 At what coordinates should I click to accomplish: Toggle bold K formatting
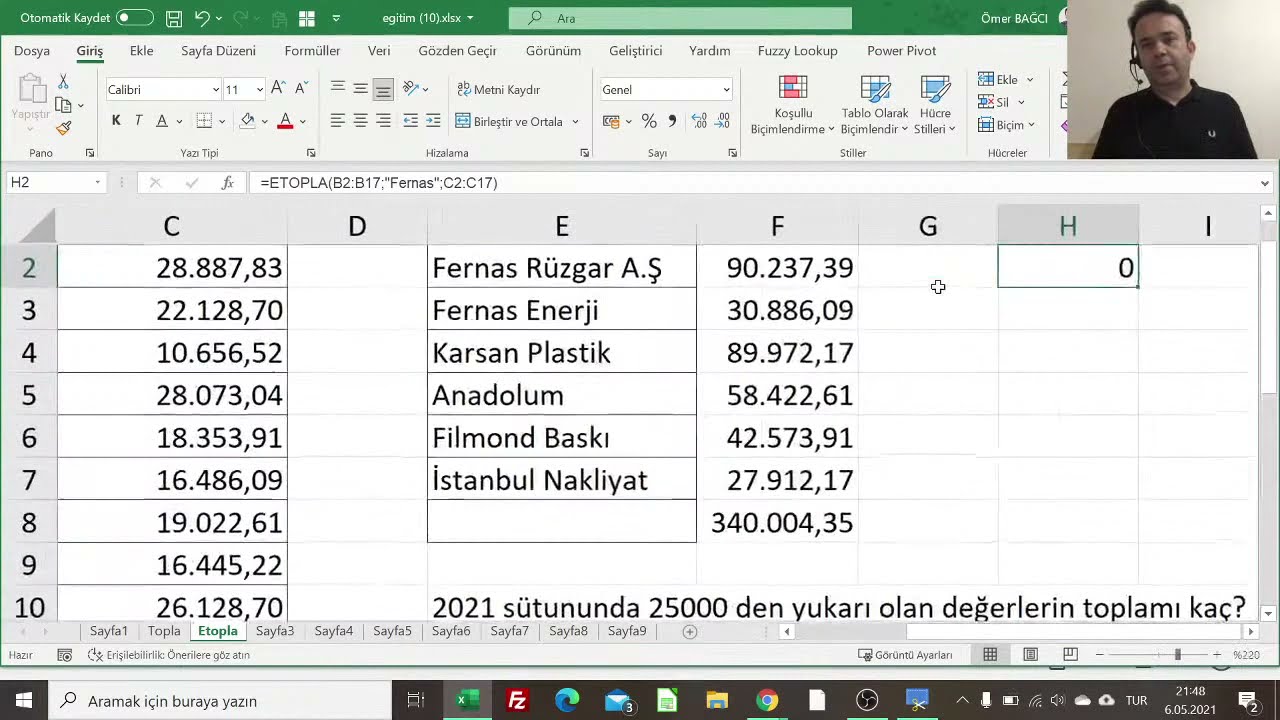[x=116, y=121]
